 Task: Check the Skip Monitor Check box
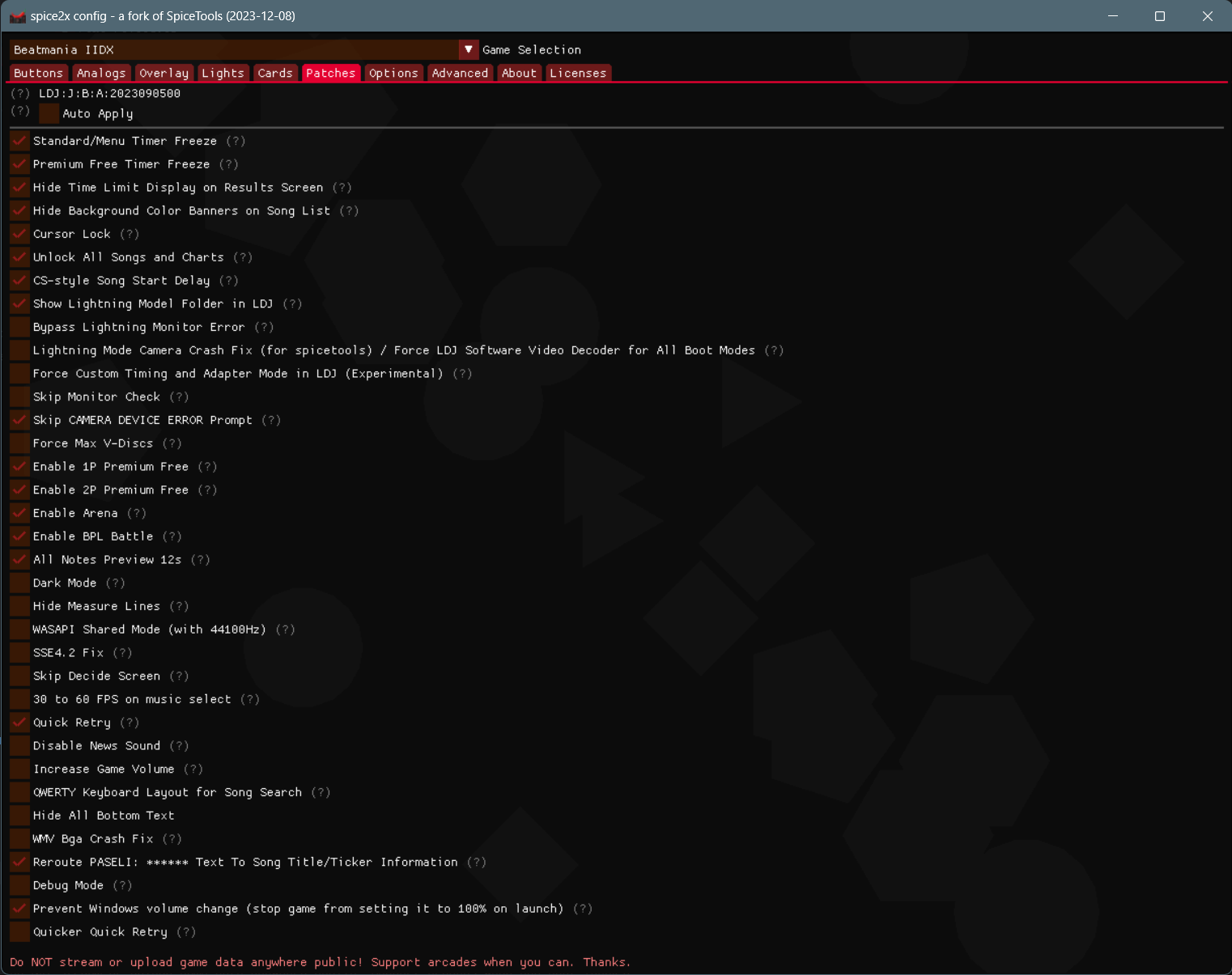click(x=19, y=397)
